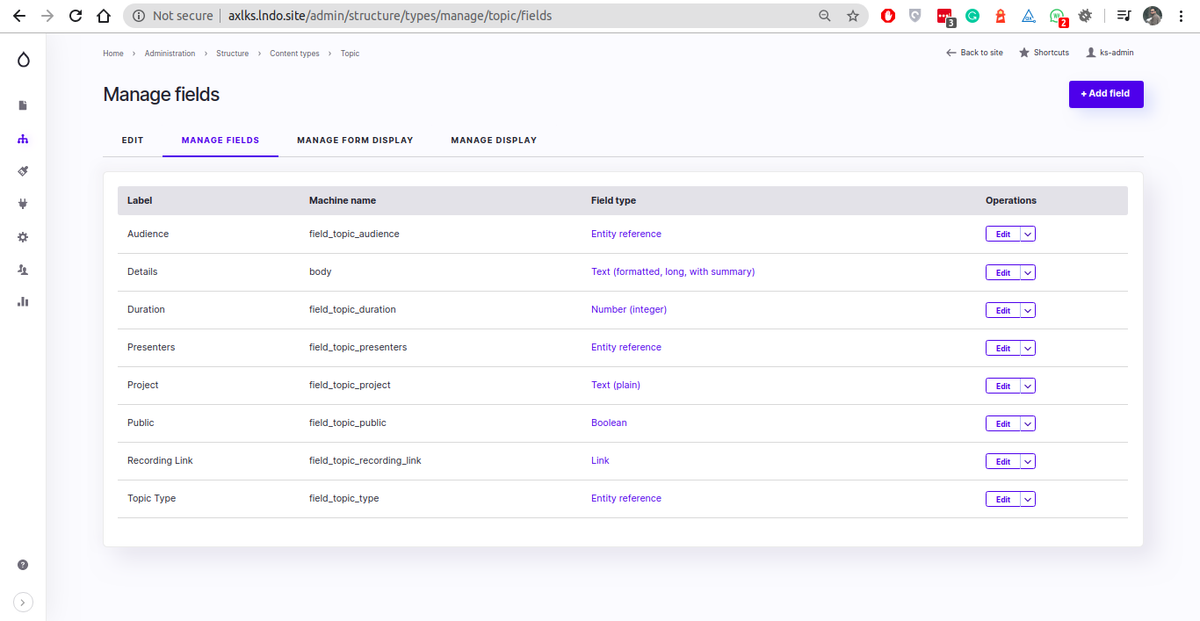
Task: Expand operations dropdown for Recording Link
Action: (1028, 461)
